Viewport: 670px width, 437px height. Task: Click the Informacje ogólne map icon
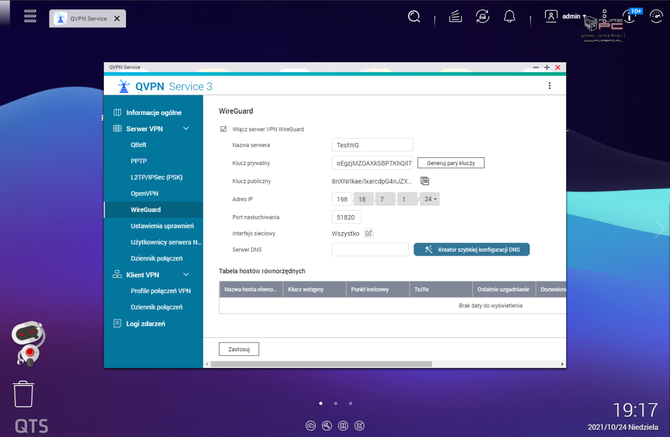point(117,112)
